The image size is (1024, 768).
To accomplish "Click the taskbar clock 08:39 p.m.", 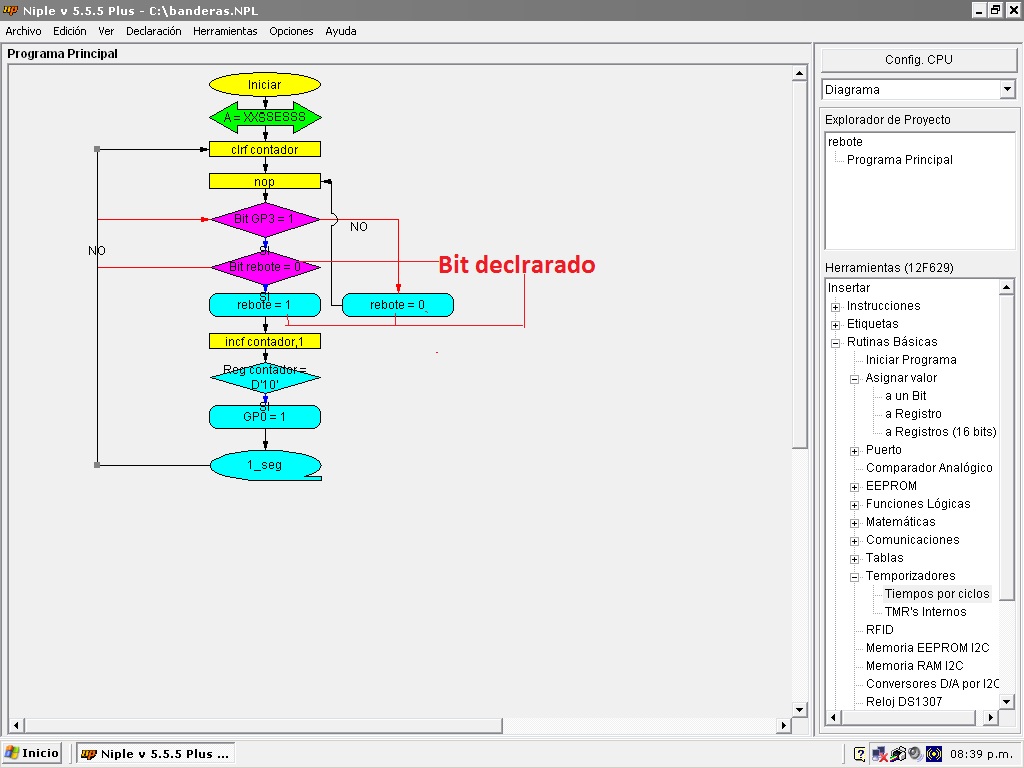I will coord(982,754).
